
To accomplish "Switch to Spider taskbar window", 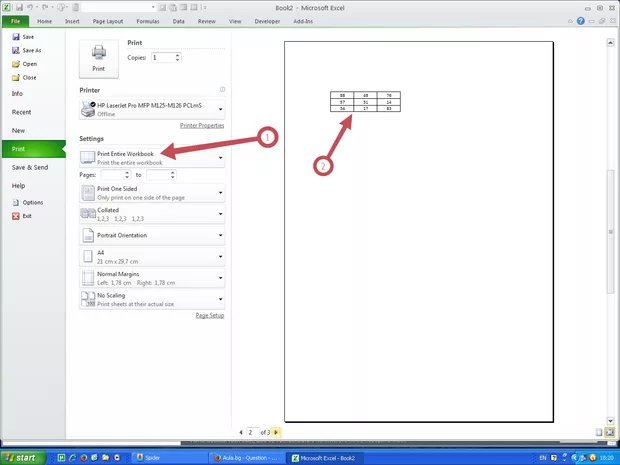I will [169, 458].
